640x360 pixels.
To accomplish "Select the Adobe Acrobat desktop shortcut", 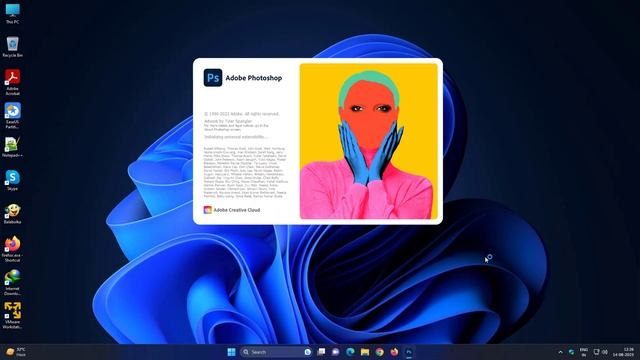I will tap(12, 82).
